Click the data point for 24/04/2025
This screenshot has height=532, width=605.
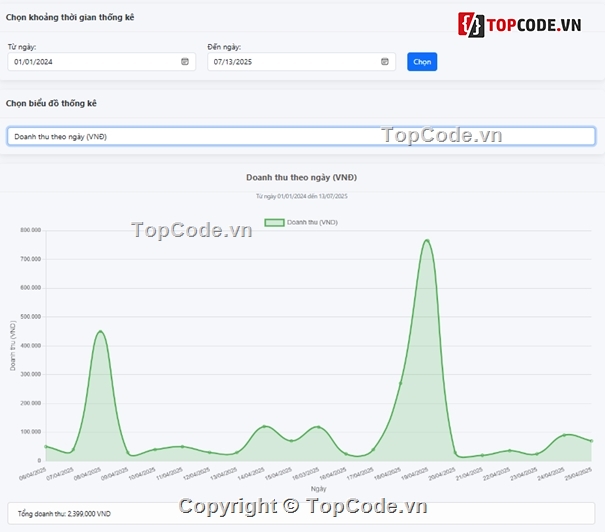(564, 435)
